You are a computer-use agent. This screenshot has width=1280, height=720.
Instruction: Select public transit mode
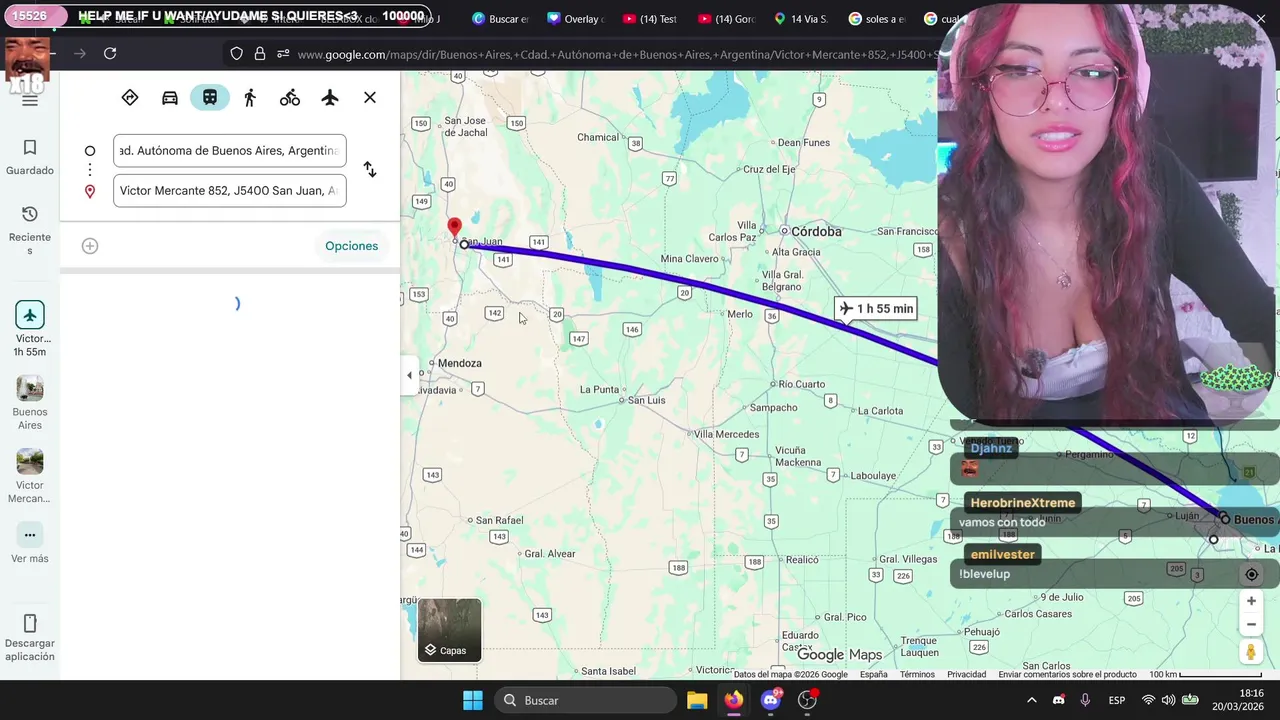click(210, 97)
